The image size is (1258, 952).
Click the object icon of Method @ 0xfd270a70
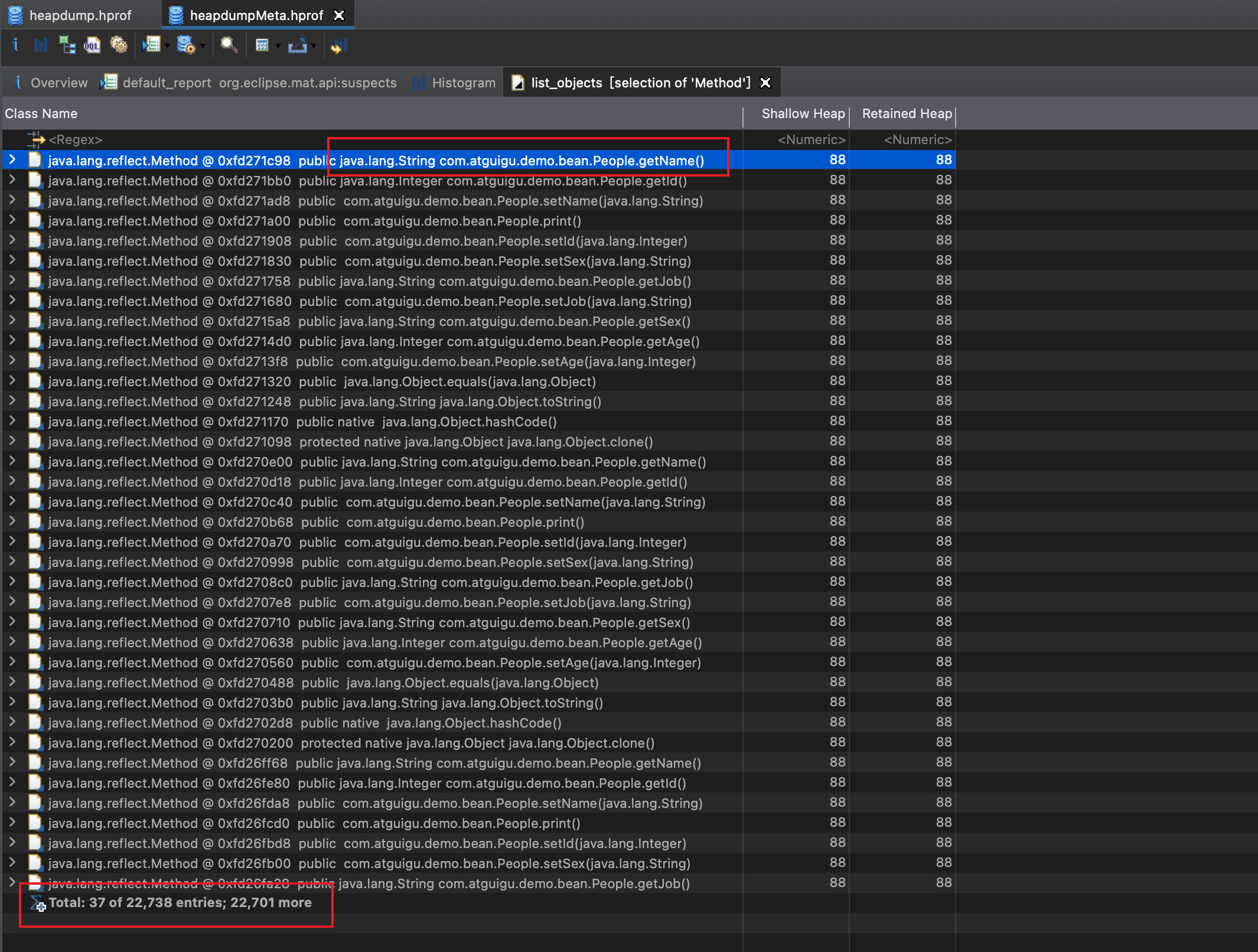click(35, 542)
